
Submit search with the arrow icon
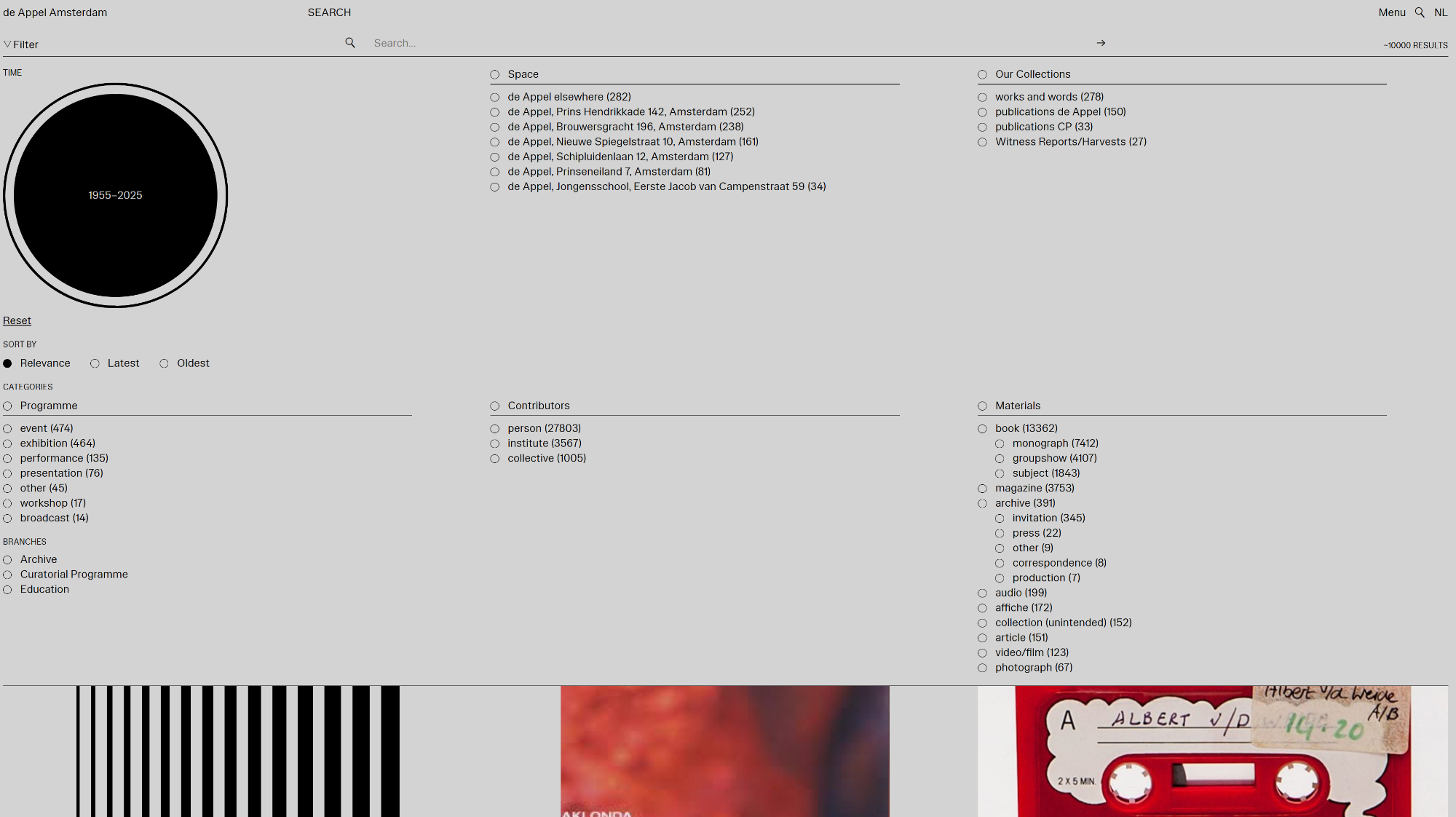(x=1101, y=43)
